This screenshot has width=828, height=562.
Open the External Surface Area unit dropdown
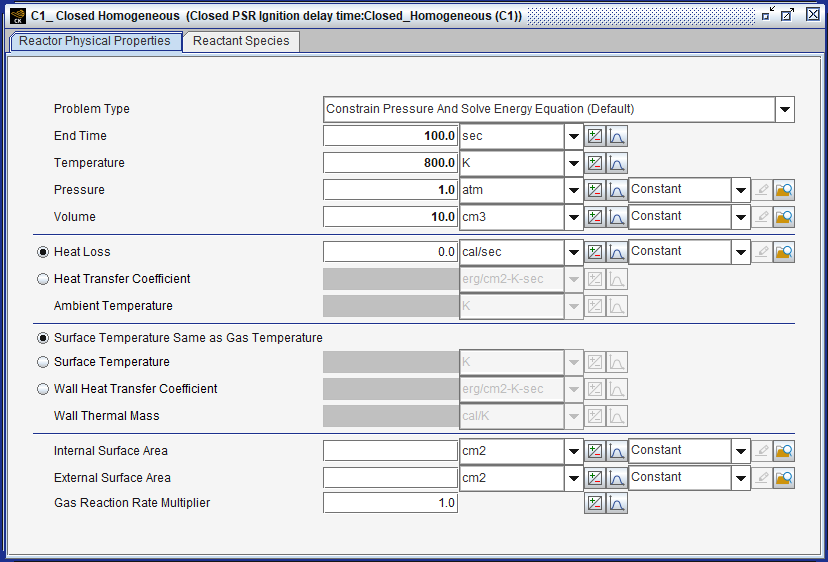(573, 479)
